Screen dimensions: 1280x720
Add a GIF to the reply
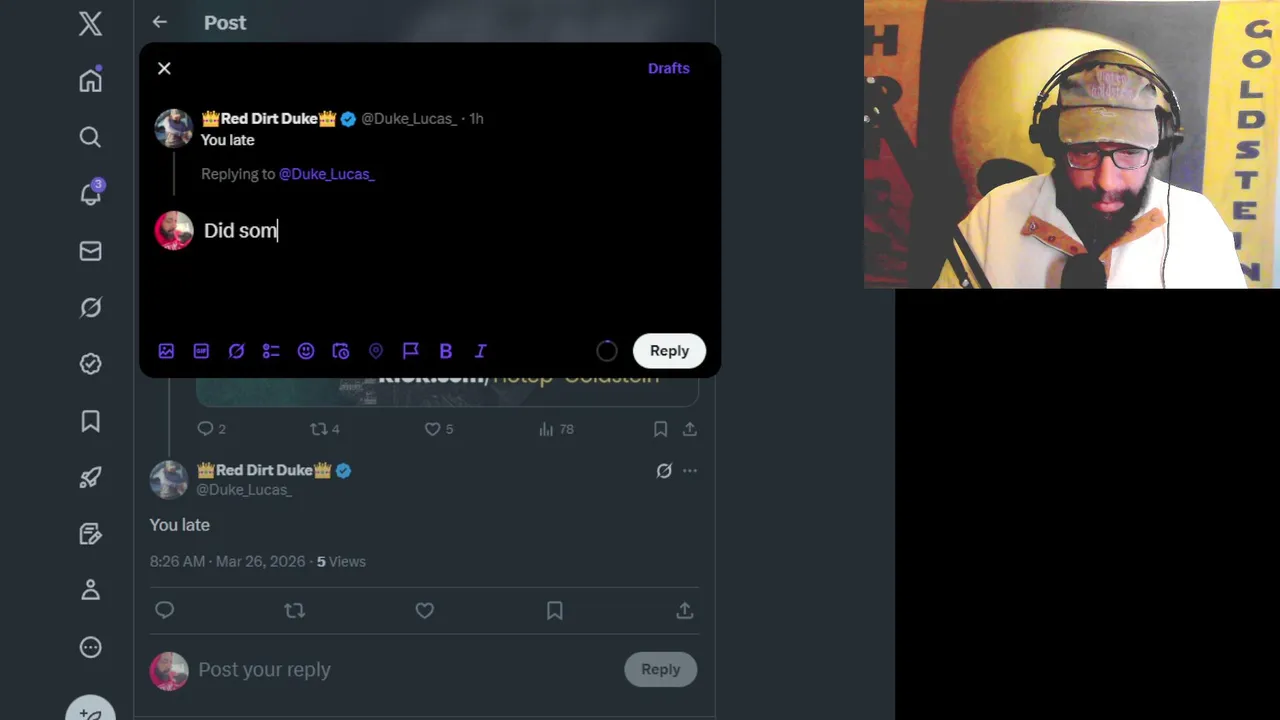[201, 351]
